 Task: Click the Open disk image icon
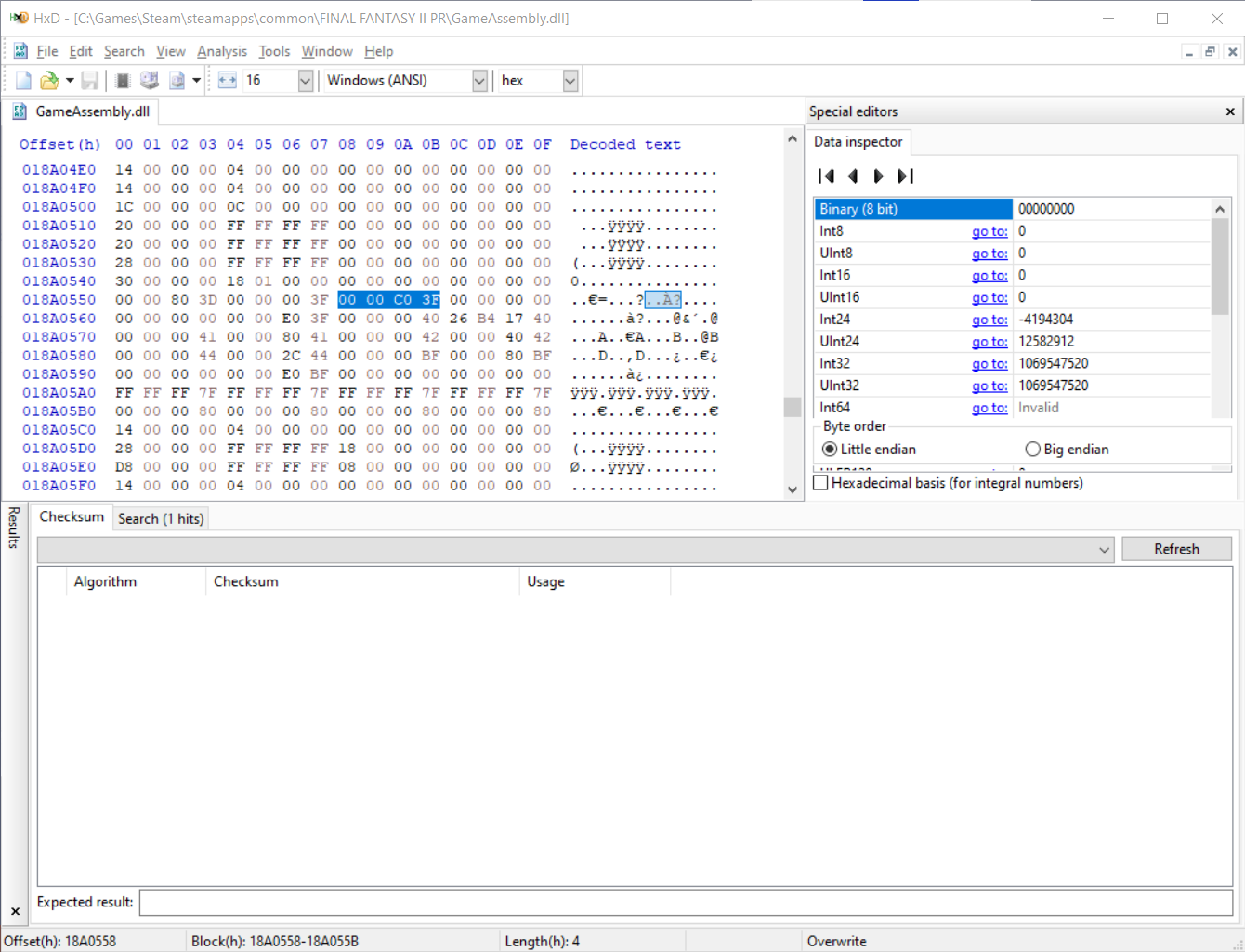coord(177,81)
